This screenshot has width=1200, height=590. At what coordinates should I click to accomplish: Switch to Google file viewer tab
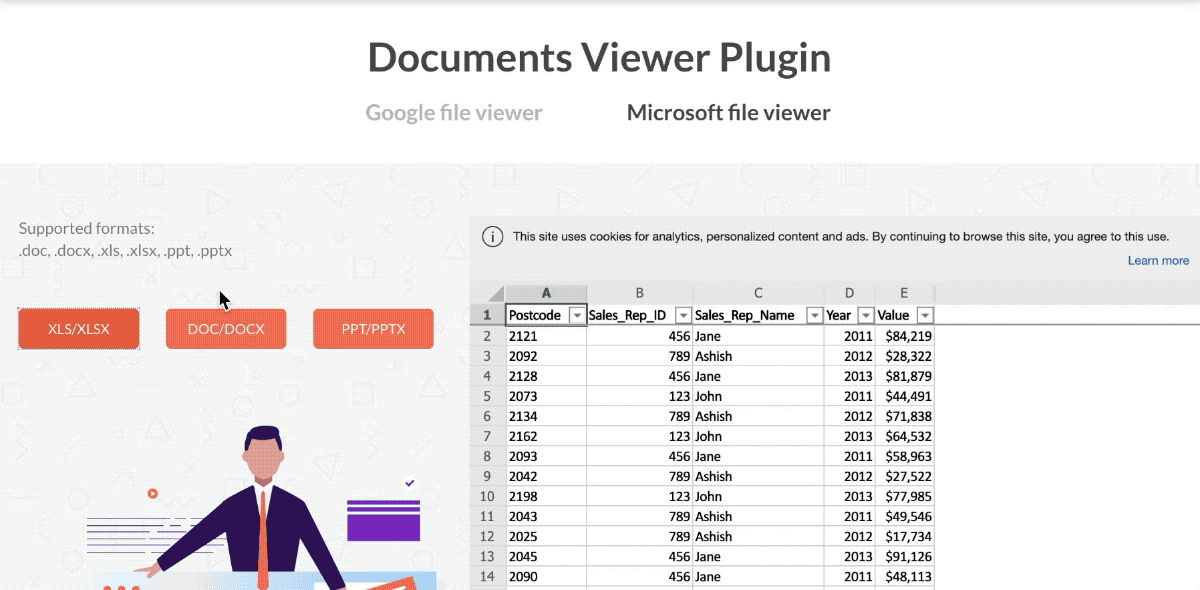(453, 112)
